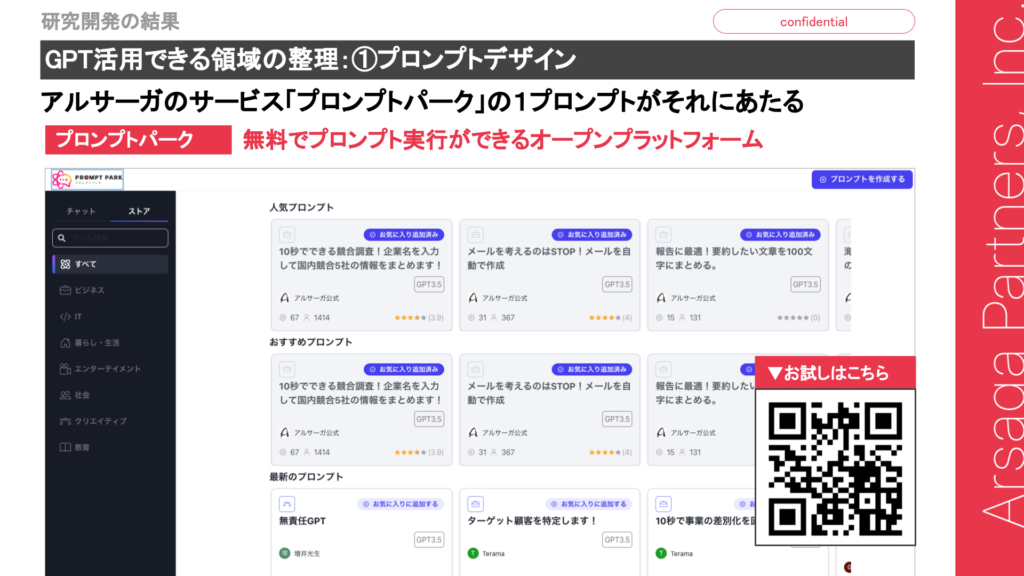Viewport: 1024px width, 576px height.
Task: Click the おすすめプロンプト section heading
Action: click(311, 342)
